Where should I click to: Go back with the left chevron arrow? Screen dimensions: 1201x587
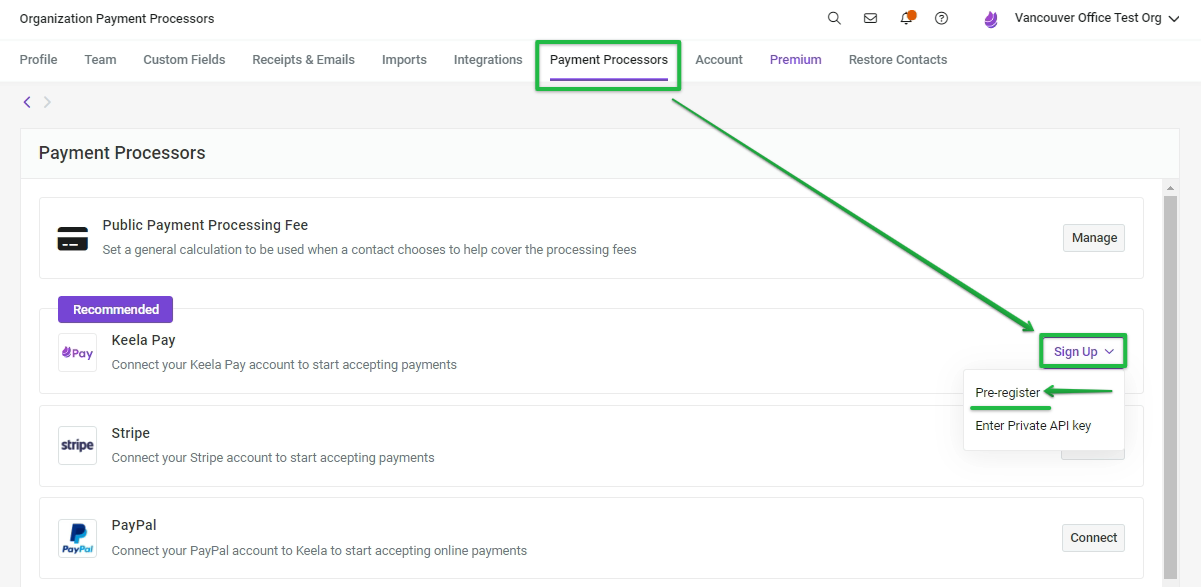27,102
